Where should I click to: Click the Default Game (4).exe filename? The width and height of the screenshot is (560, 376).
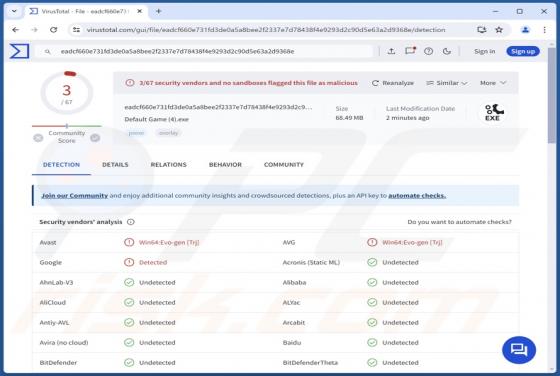click(156, 119)
